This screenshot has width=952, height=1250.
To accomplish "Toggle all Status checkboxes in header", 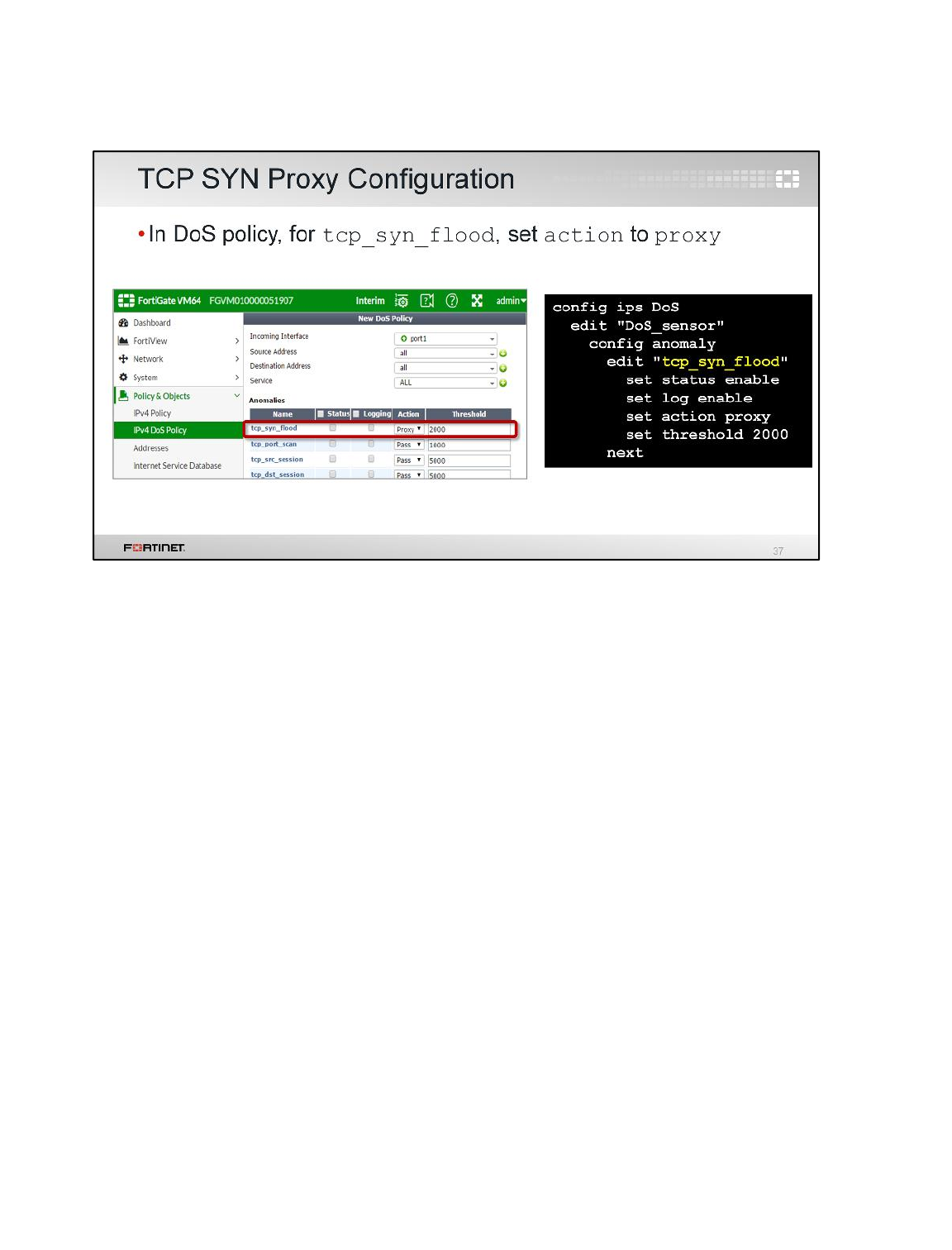I will [321, 414].
